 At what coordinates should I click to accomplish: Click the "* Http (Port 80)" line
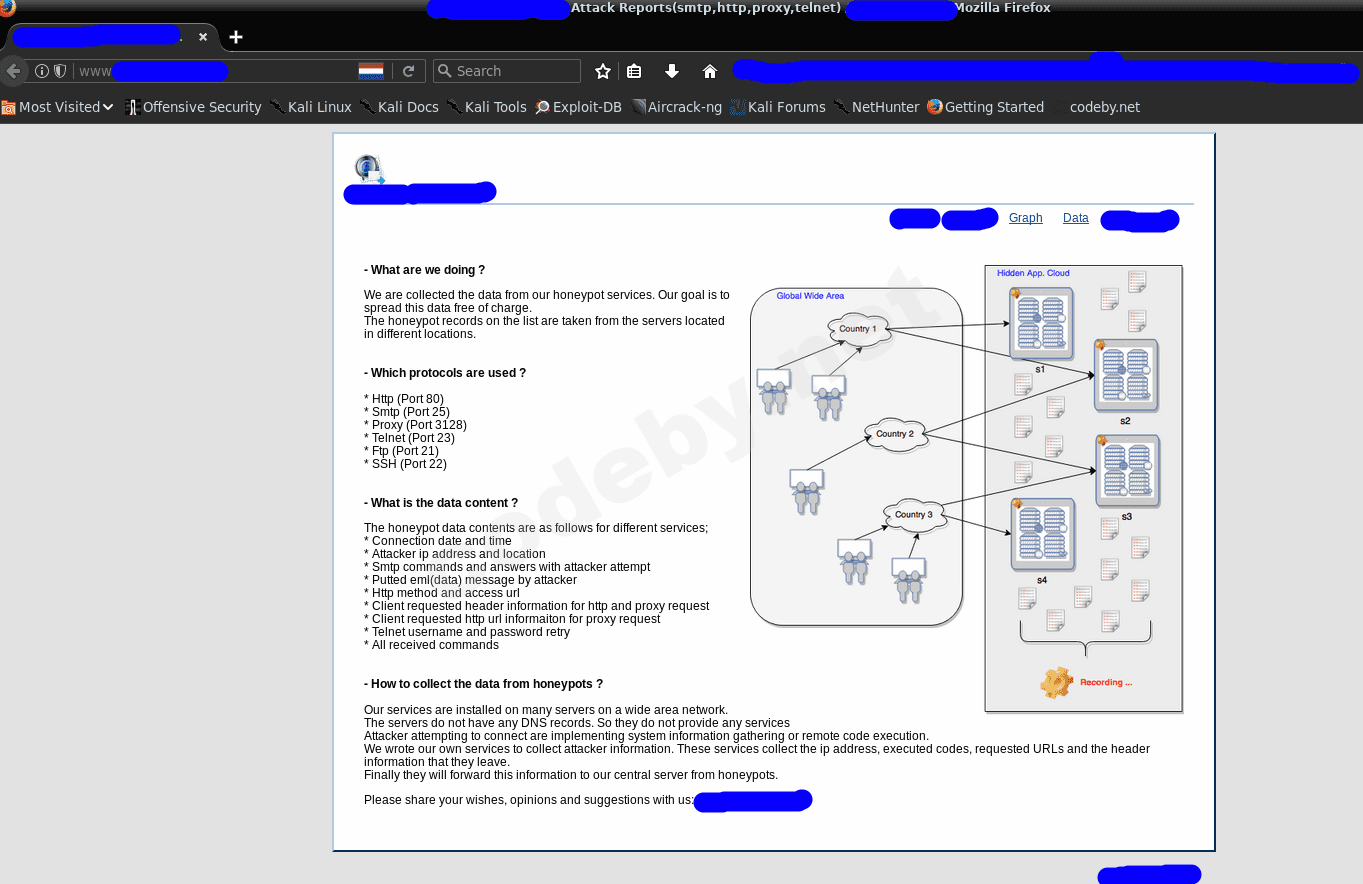click(x=404, y=399)
